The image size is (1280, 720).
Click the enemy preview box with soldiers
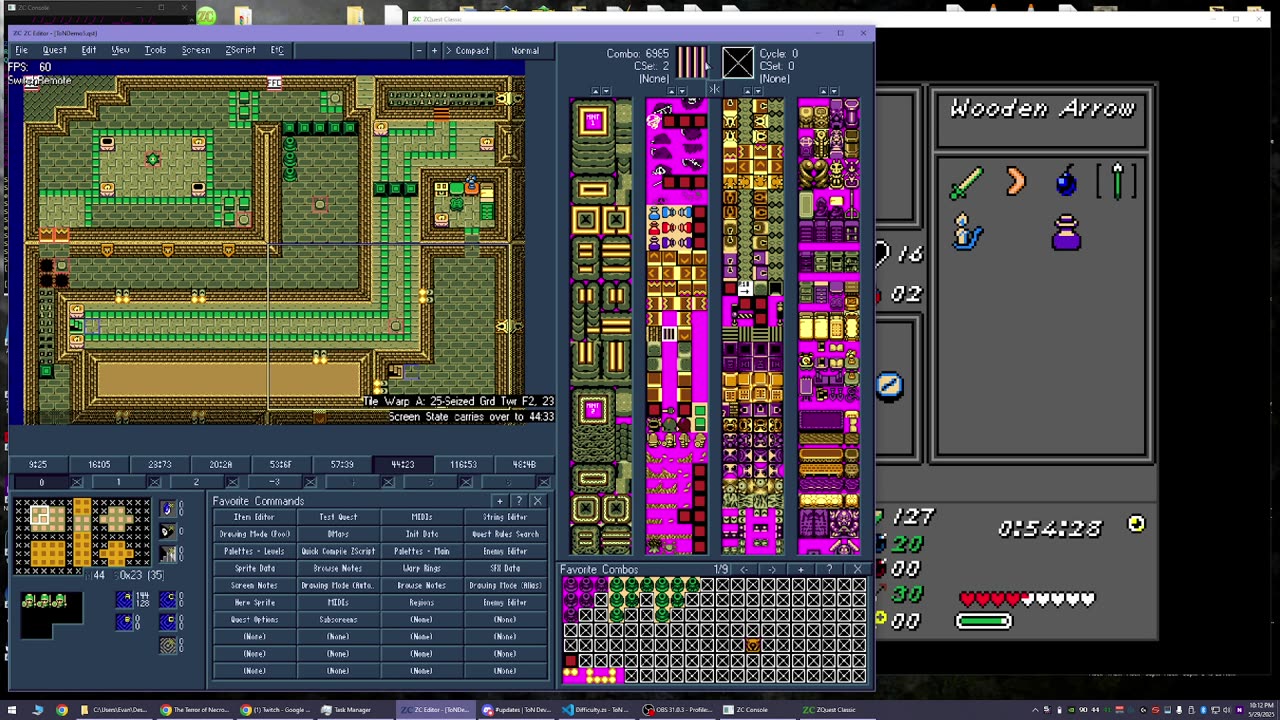pyautogui.click(x=50, y=615)
